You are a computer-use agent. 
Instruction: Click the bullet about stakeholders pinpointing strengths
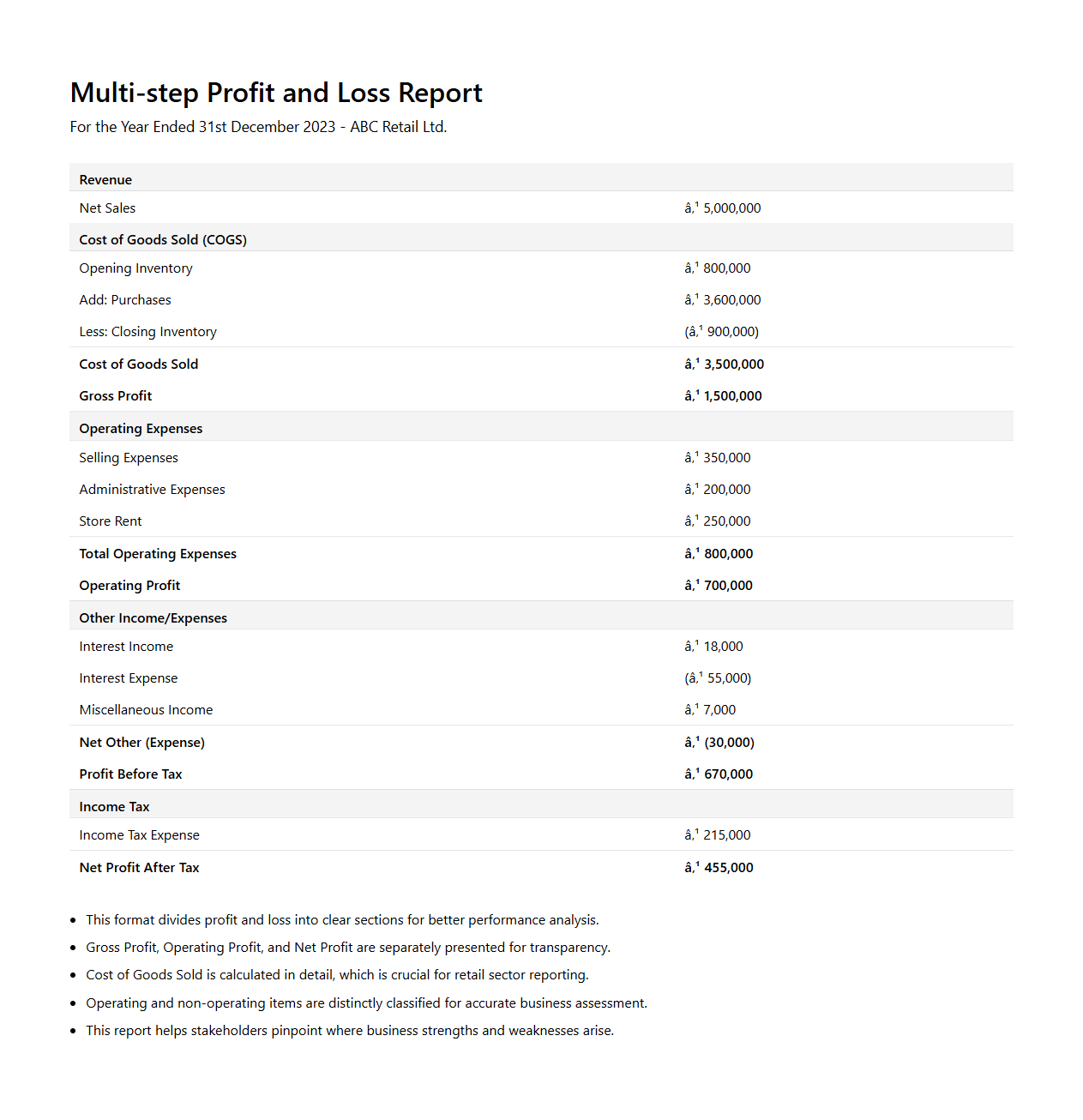tap(350, 1031)
